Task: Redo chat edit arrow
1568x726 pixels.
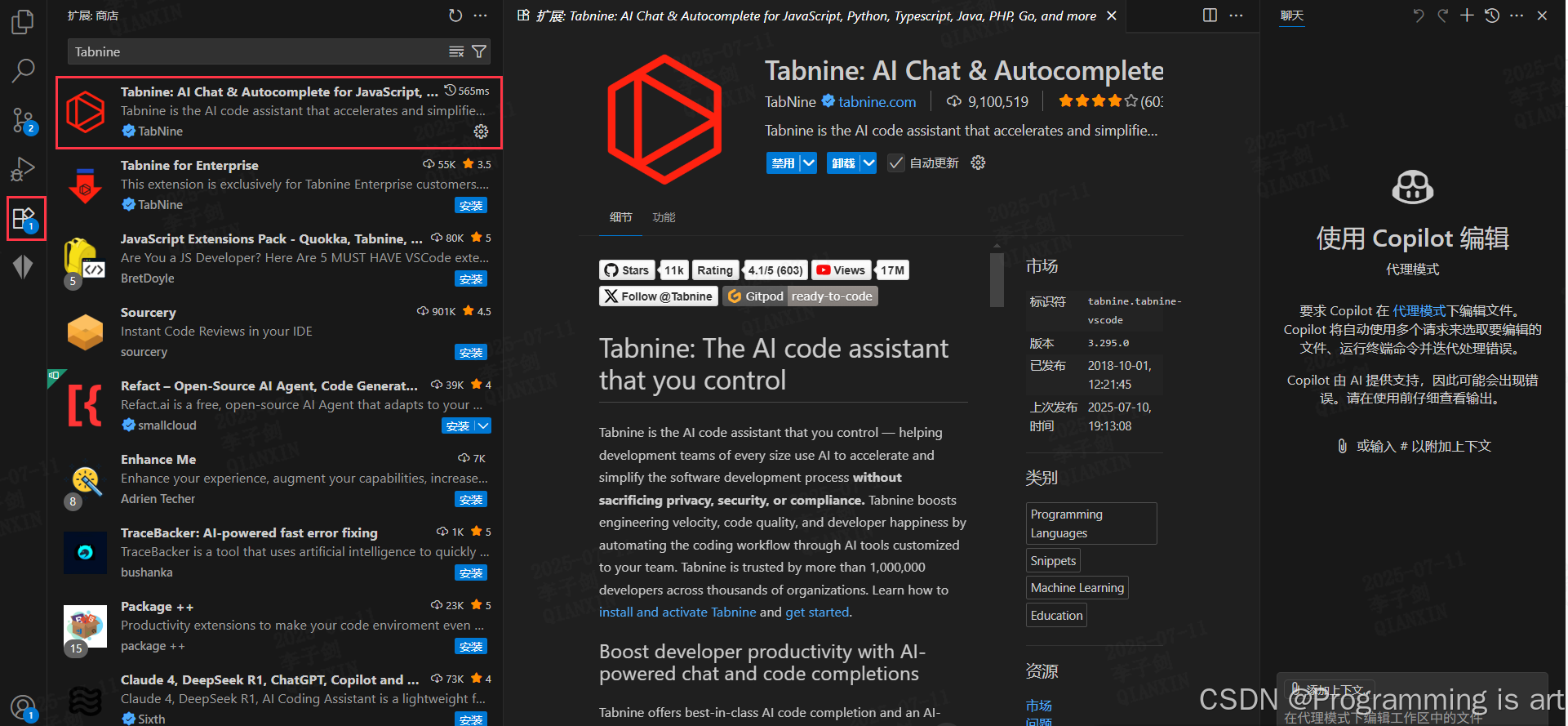Action: (x=1443, y=16)
